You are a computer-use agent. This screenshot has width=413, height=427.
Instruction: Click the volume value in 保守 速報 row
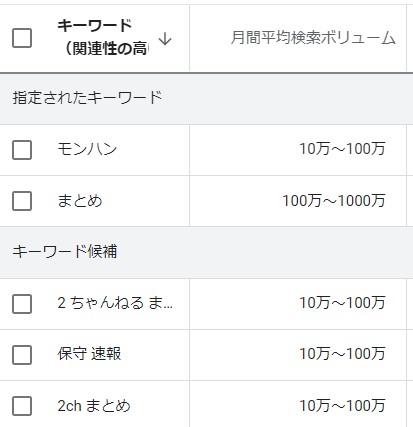(342, 354)
